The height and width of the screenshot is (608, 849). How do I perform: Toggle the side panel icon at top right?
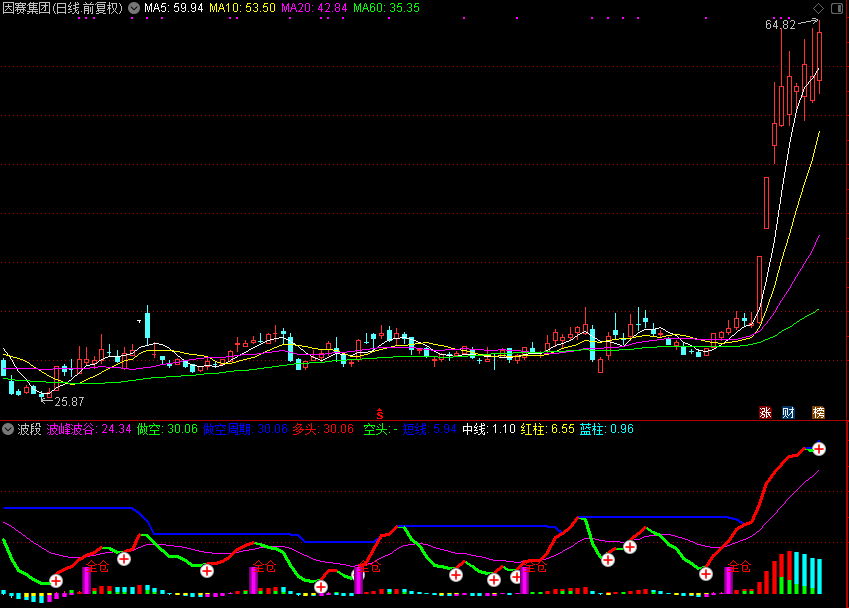[x=837, y=8]
